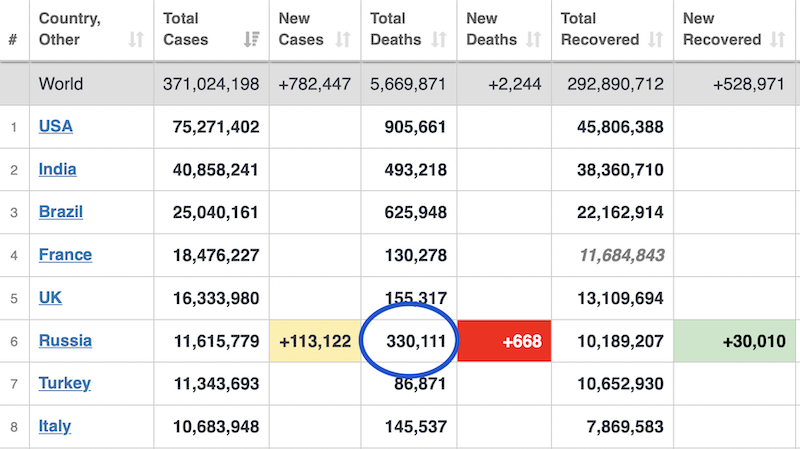800x449 pixels.
Task: Click the red +668 new deaths cell
Action: click(x=504, y=341)
